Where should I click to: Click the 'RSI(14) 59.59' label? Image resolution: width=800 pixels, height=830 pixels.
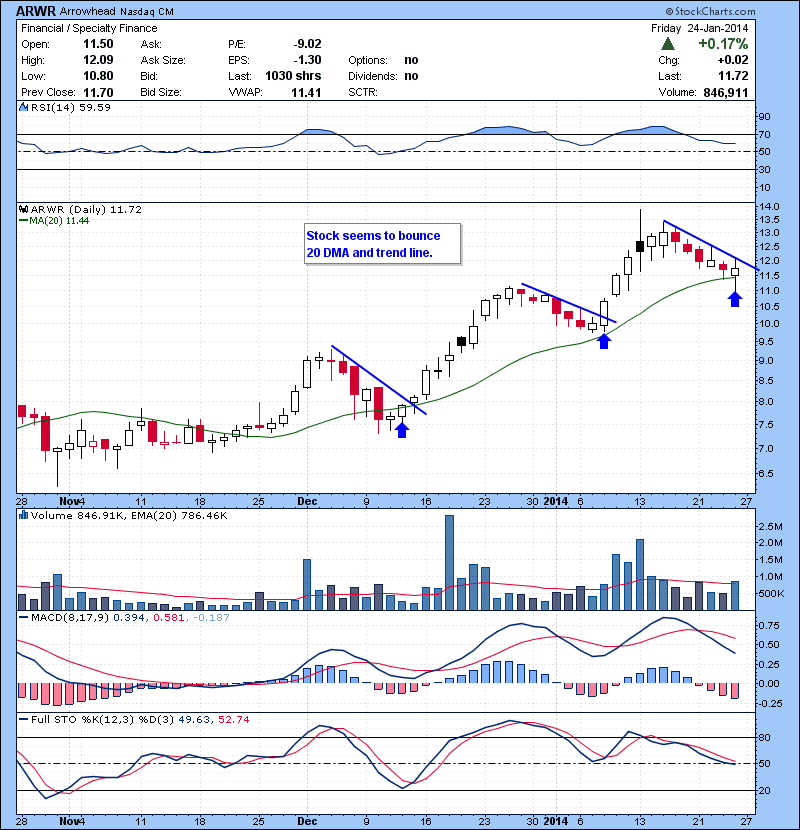pos(70,107)
